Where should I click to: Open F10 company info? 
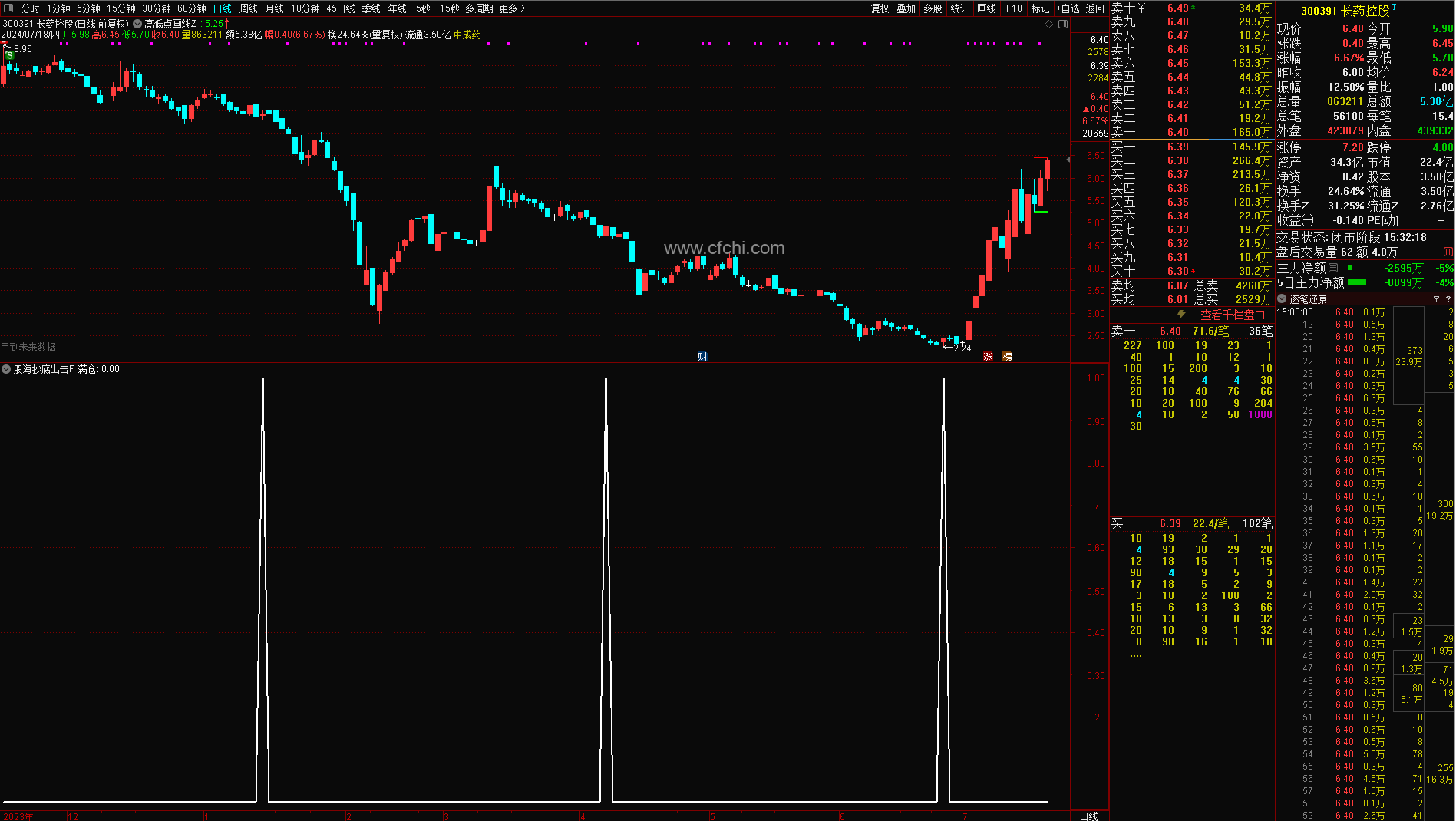1014,8
